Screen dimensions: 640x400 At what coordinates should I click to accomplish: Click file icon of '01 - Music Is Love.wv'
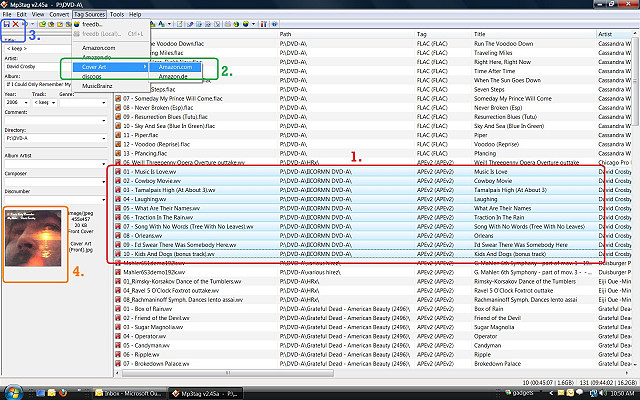[118, 172]
